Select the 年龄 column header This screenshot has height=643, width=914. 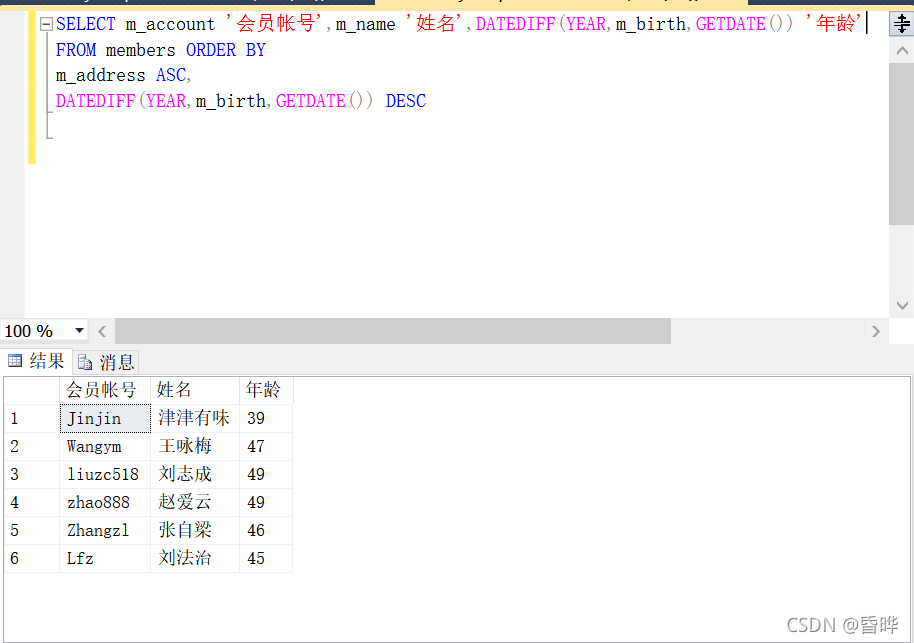pyautogui.click(x=266, y=390)
